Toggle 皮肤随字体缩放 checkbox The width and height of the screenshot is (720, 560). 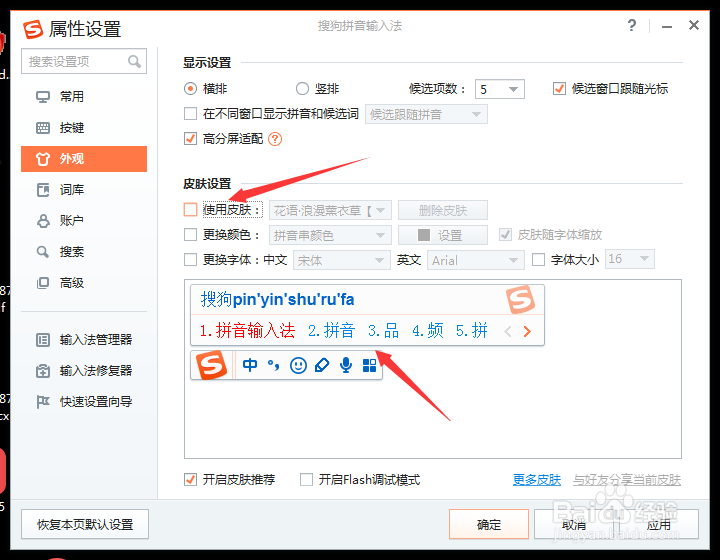coord(506,235)
